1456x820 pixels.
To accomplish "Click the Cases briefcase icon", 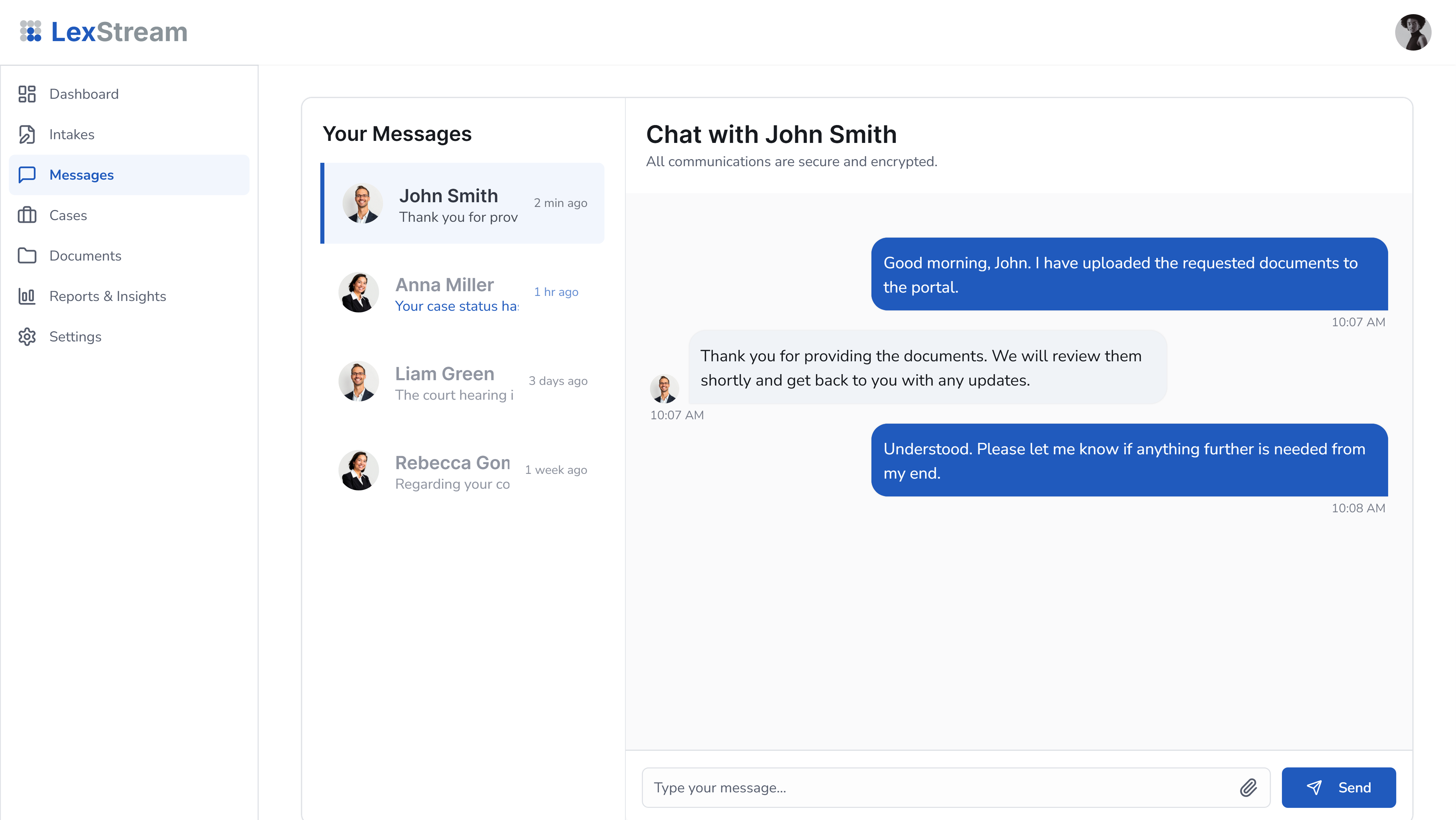I will (27, 215).
